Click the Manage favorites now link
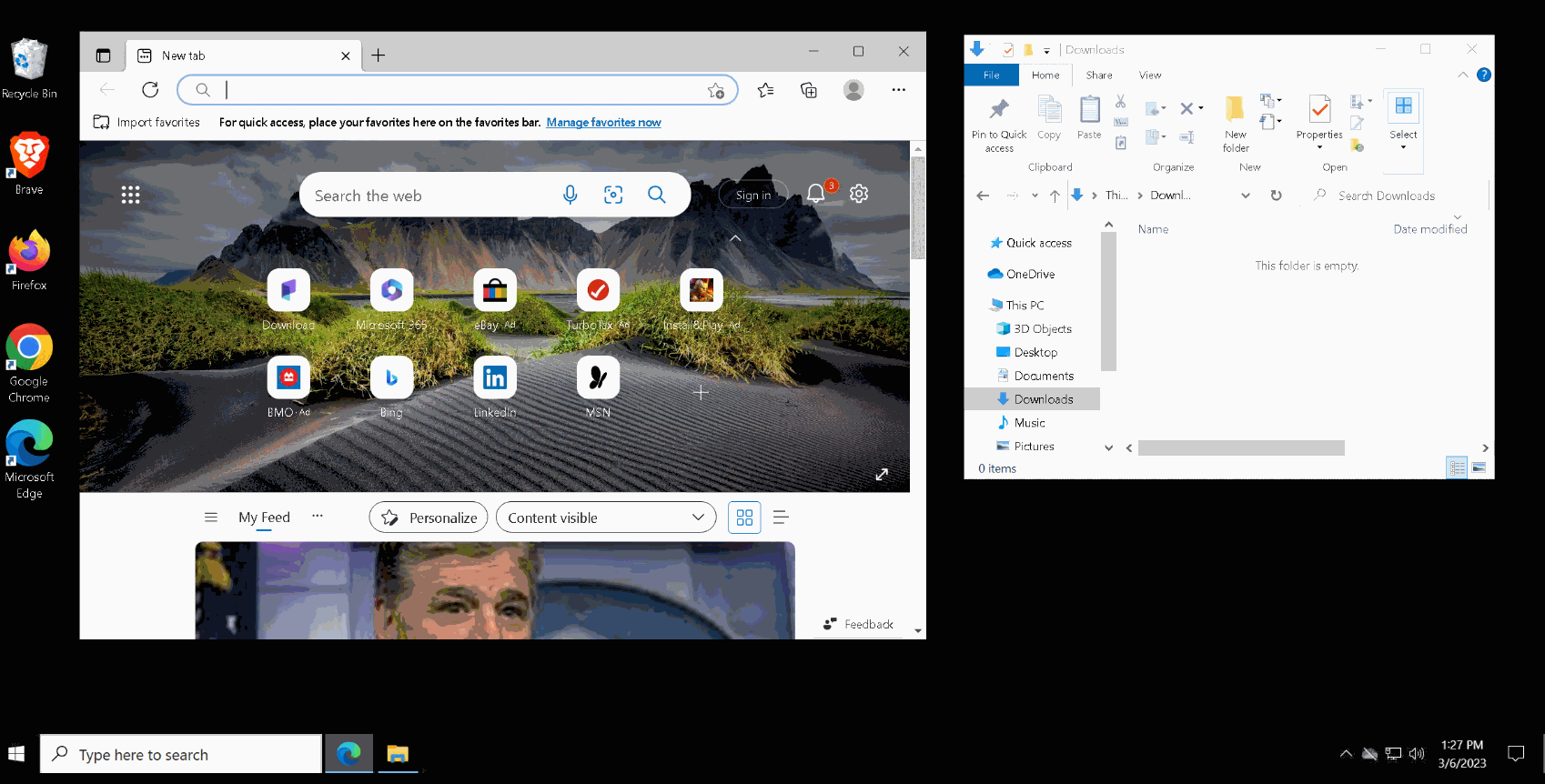This screenshot has height=784, width=1545. [x=603, y=122]
